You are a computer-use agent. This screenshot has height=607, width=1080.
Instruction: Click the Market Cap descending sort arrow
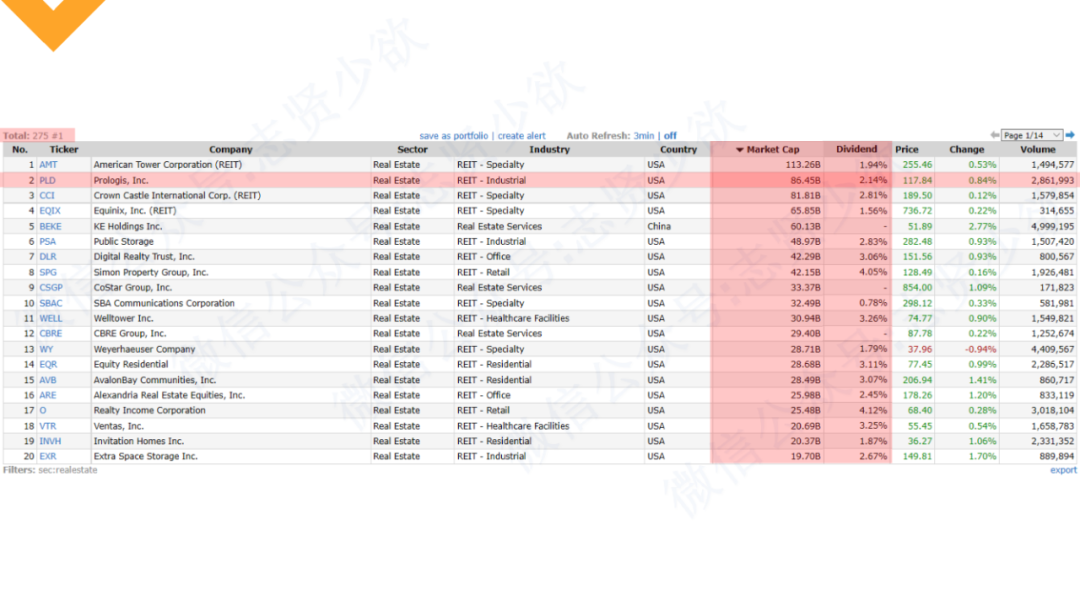(x=740, y=150)
